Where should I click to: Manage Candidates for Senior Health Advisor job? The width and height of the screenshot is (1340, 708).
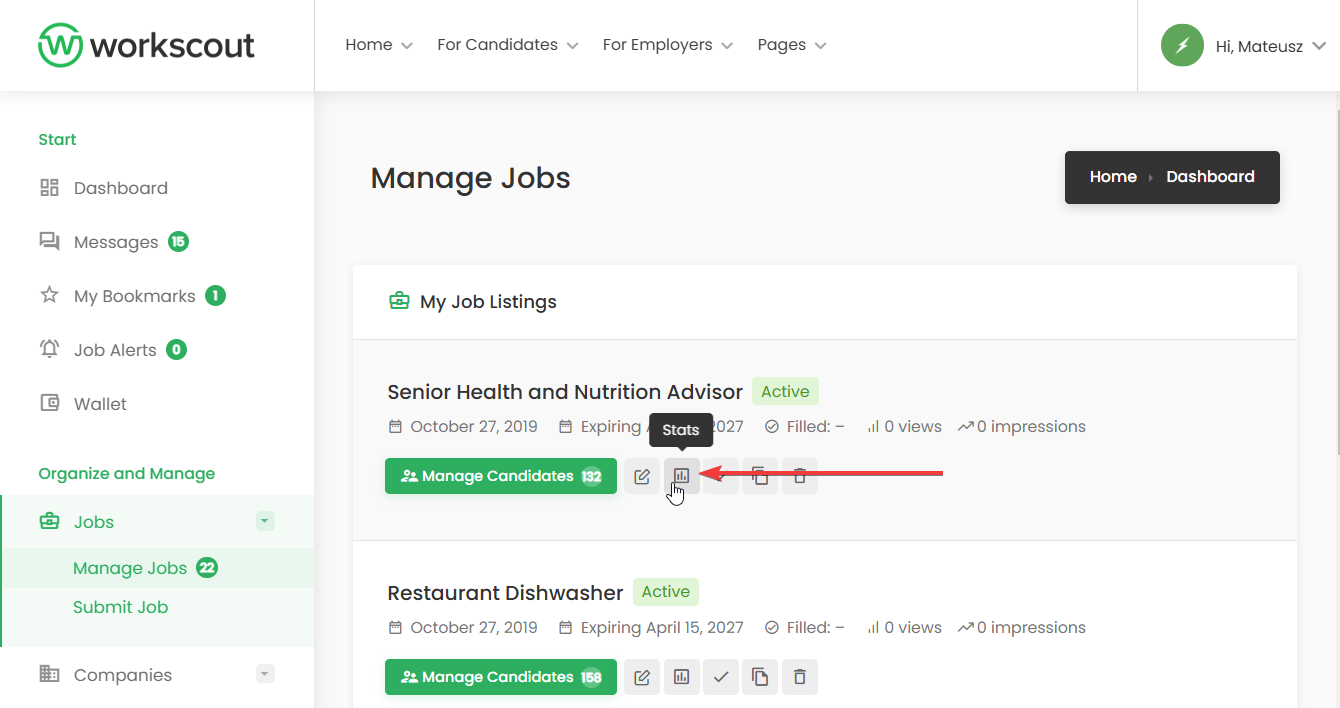[x=500, y=476]
